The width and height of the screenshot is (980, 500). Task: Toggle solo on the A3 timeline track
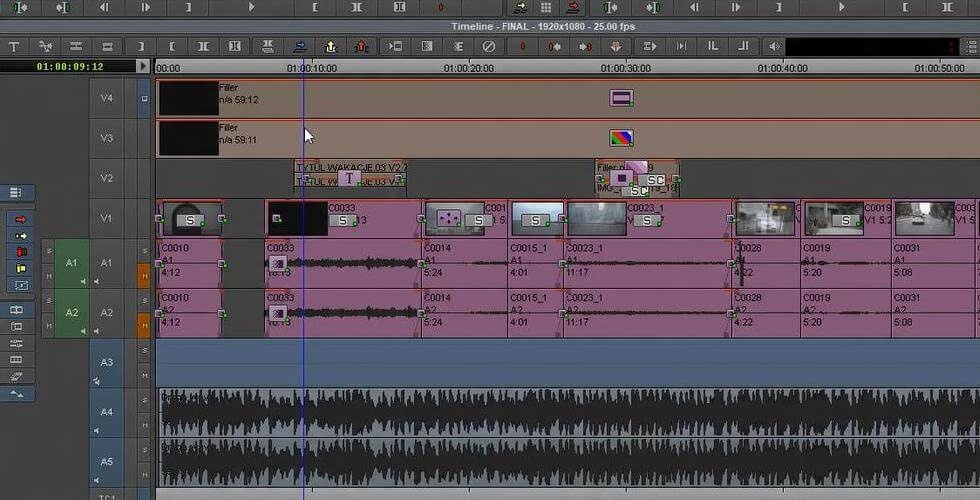144,350
